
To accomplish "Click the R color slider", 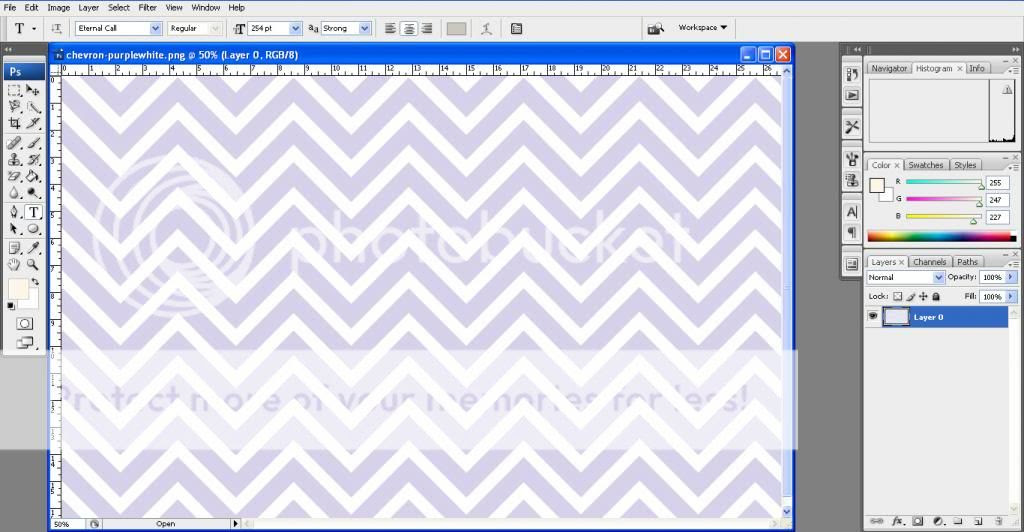I will pos(944,183).
